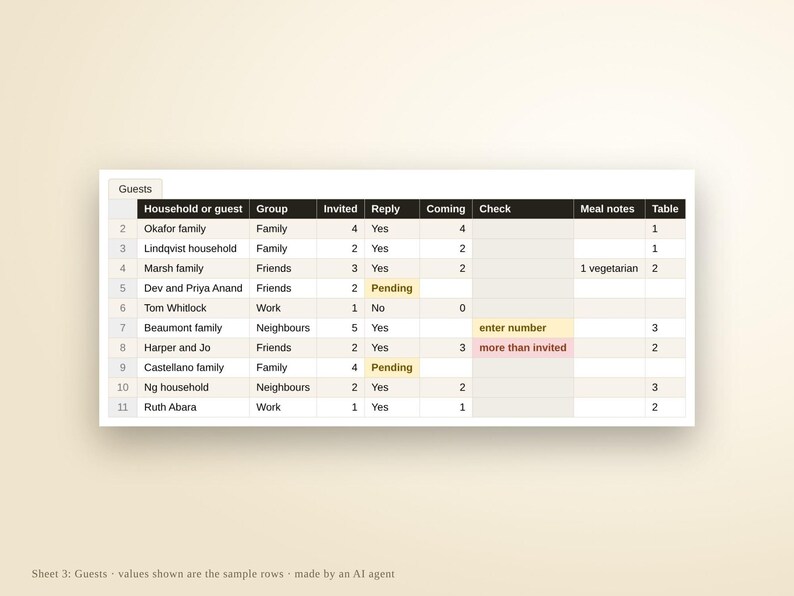The image size is (794, 596).
Task: Click the Ng household cell
Action: [x=193, y=387]
